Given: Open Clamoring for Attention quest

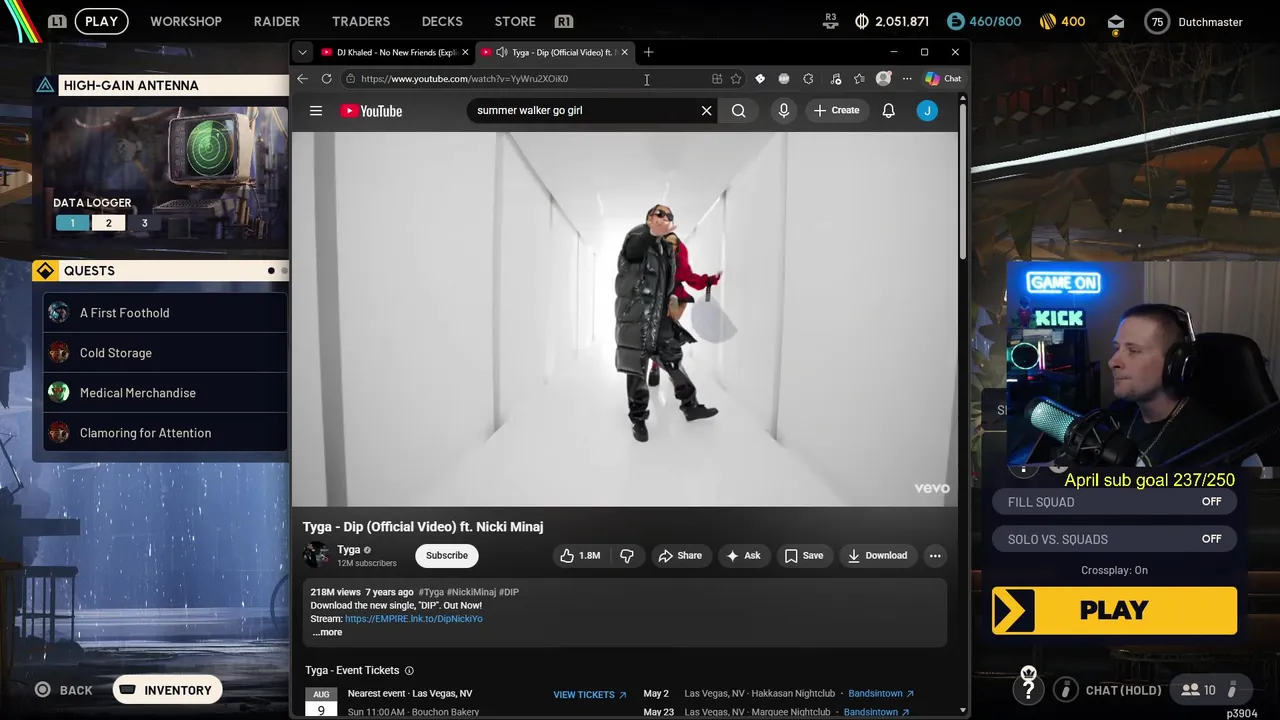Looking at the screenshot, I should pyautogui.click(x=165, y=433).
